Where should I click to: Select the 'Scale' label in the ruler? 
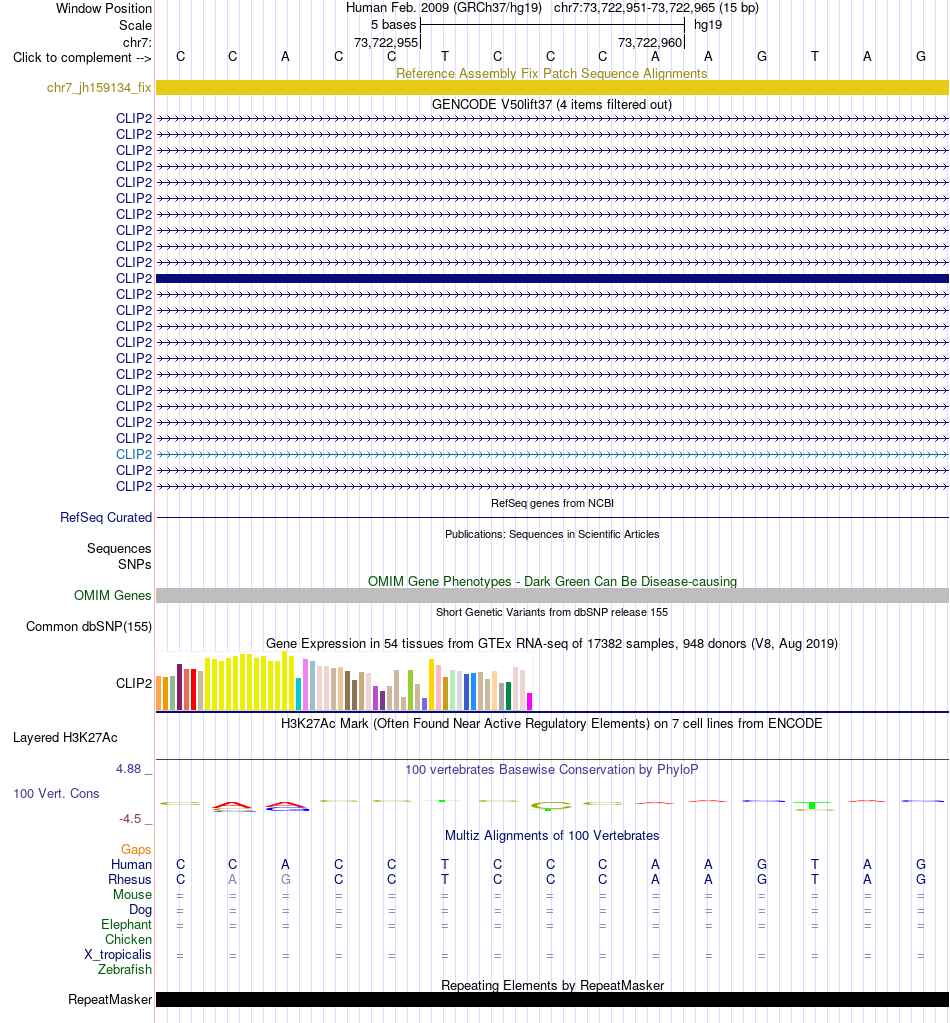[135, 25]
